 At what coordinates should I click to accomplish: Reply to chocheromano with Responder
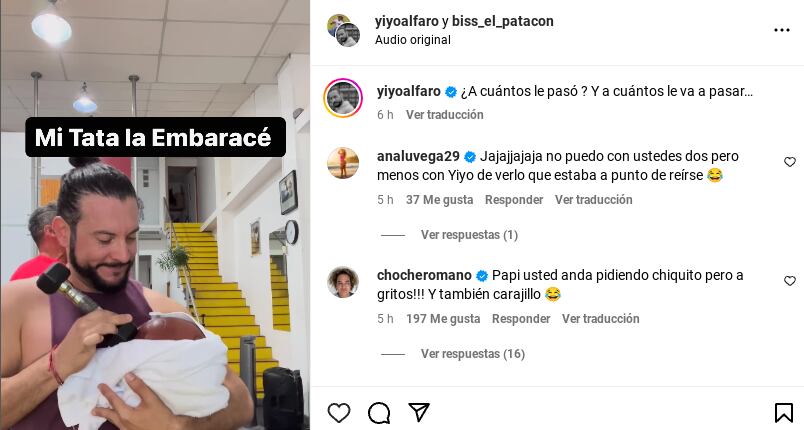521,319
